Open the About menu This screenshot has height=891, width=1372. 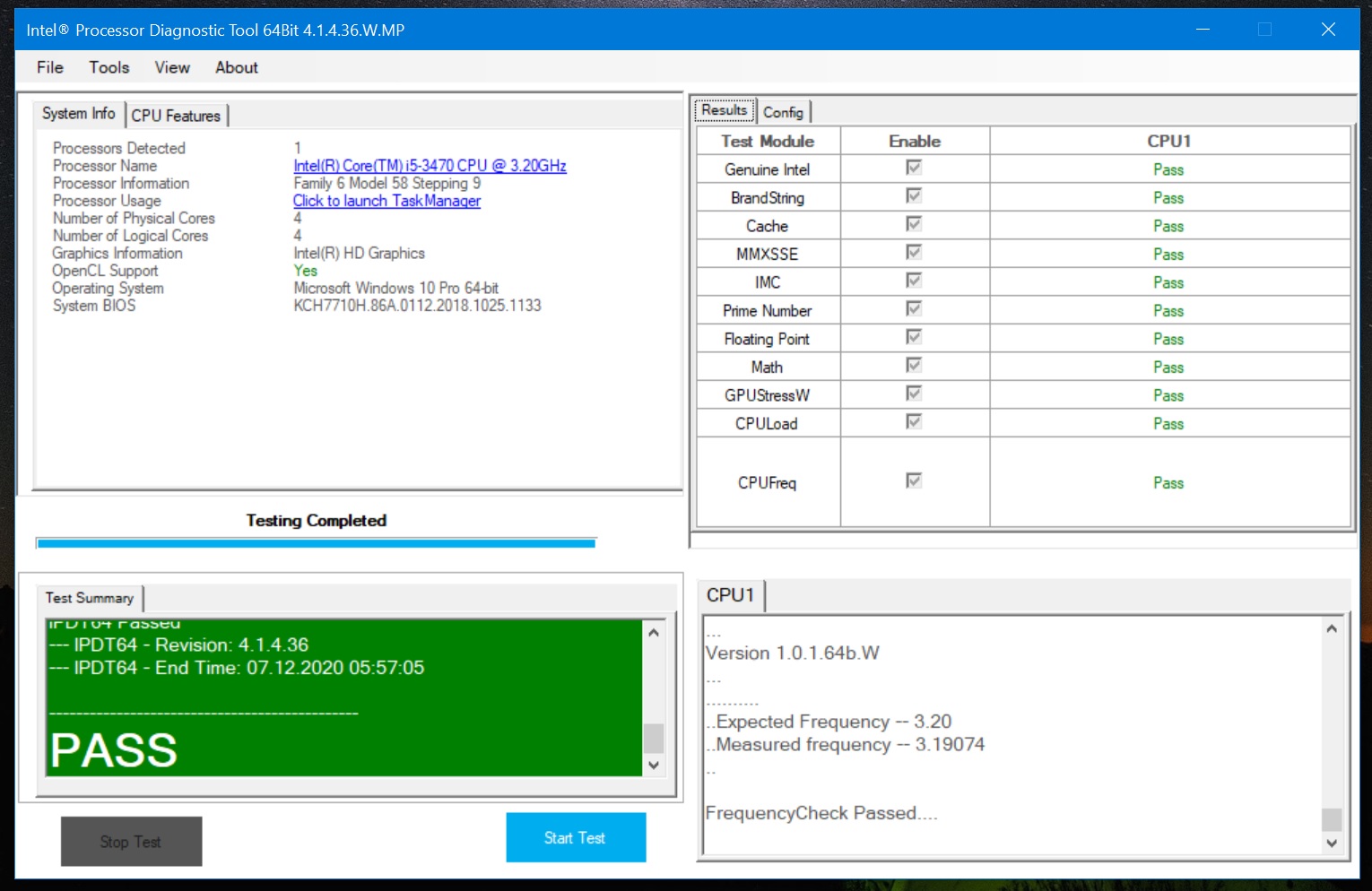pyautogui.click(x=237, y=67)
